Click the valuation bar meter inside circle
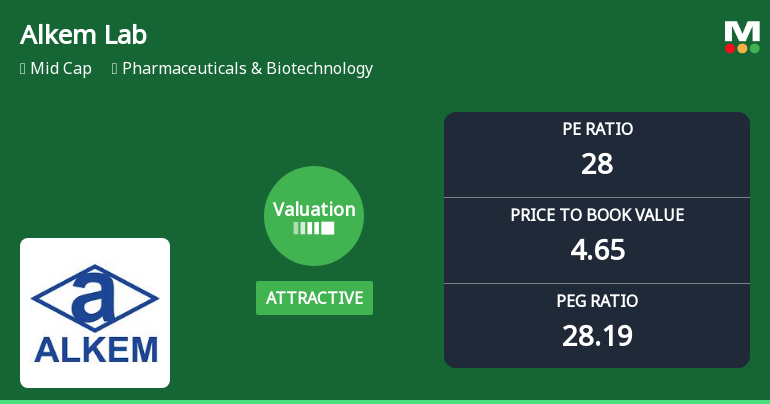The height and width of the screenshot is (404, 770). 314,228
